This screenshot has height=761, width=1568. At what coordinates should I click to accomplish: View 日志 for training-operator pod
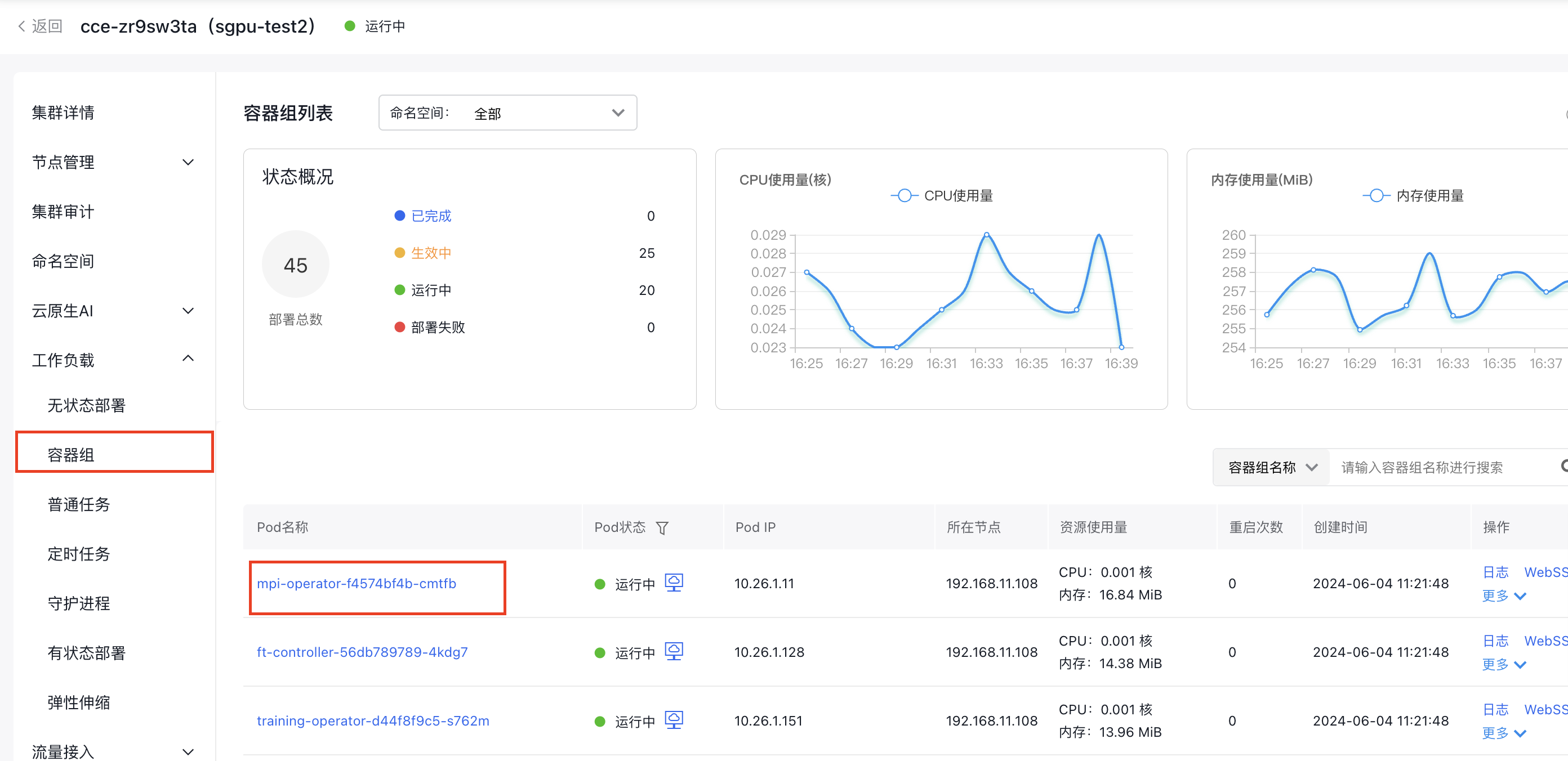pyautogui.click(x=1495, y=709)
